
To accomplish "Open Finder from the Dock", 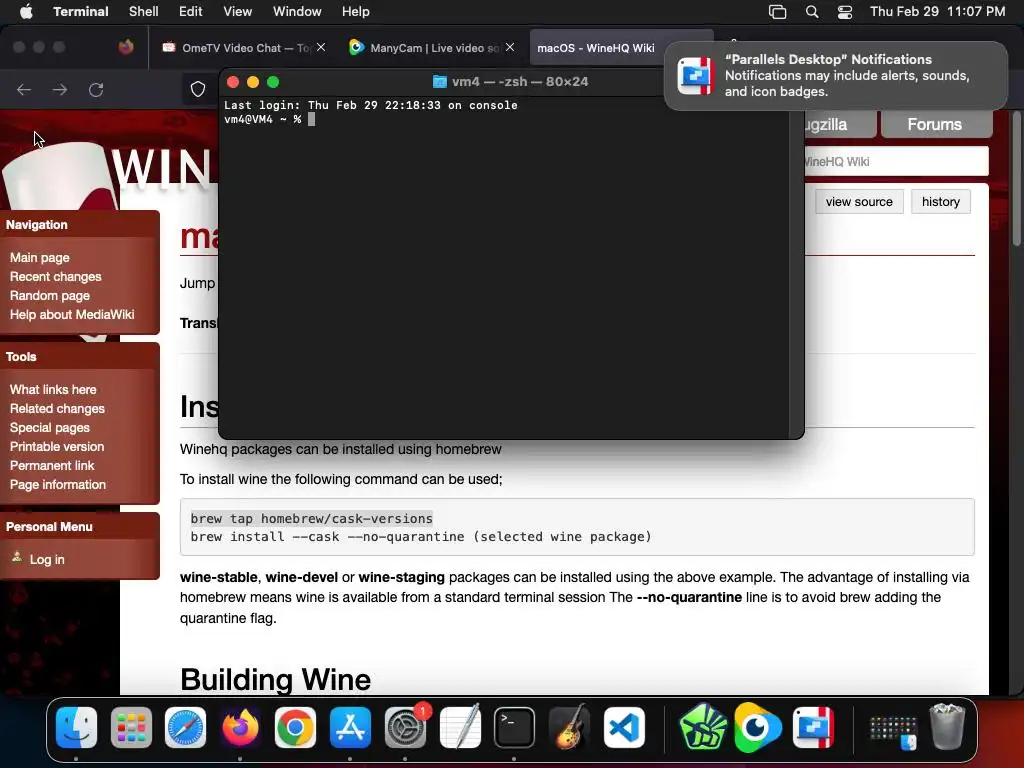I will pyautogui.click(x=76, y=728).
